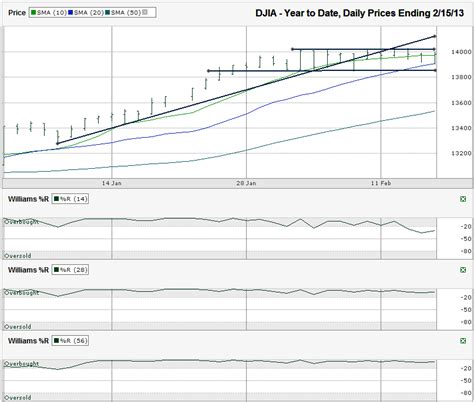Click the 13800 price axis label
This screenshot has width=474, height=402.
461,77
